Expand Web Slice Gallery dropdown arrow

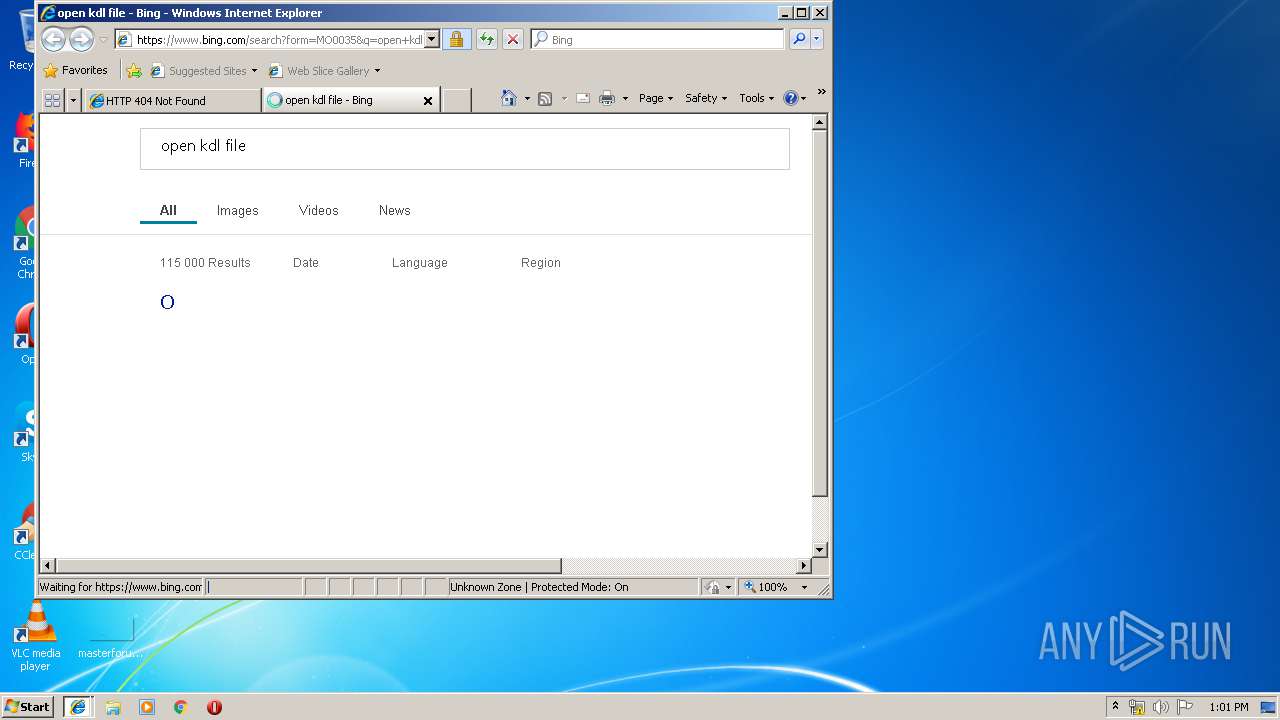[377, 71]
